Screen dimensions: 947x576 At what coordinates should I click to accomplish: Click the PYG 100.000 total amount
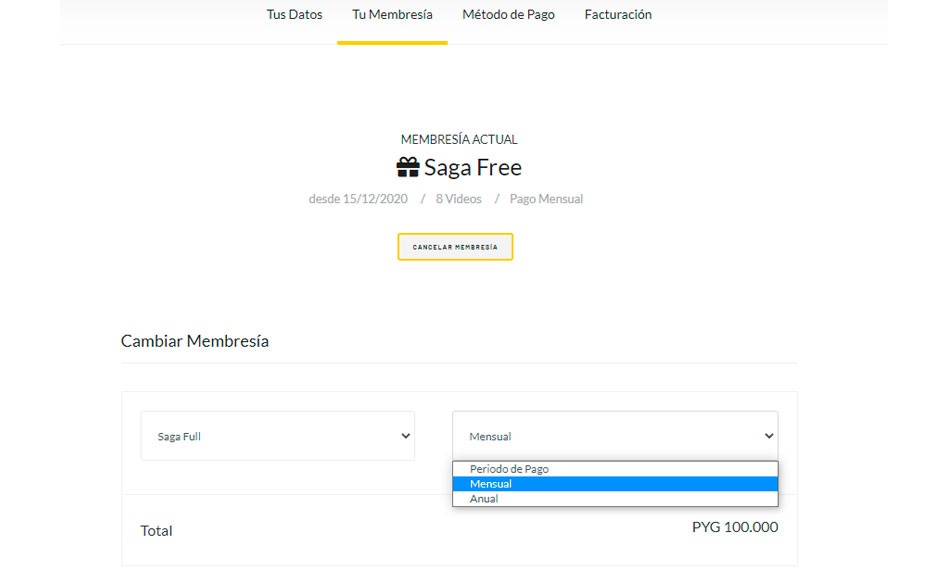[x=735, y=527]
